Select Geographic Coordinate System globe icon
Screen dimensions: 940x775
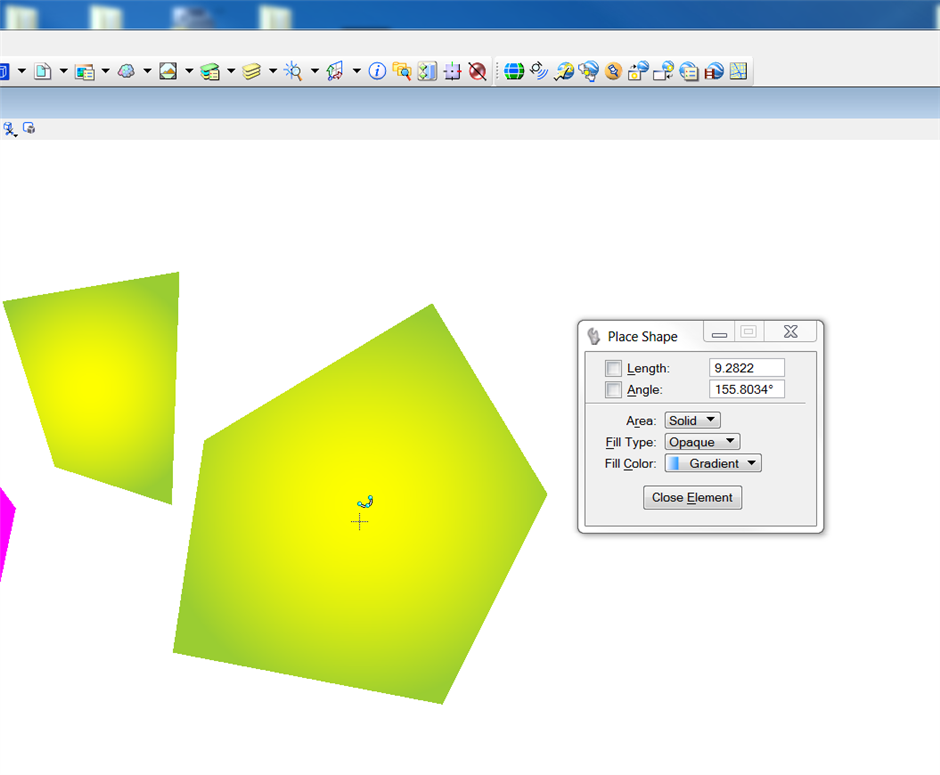[514, 71]
